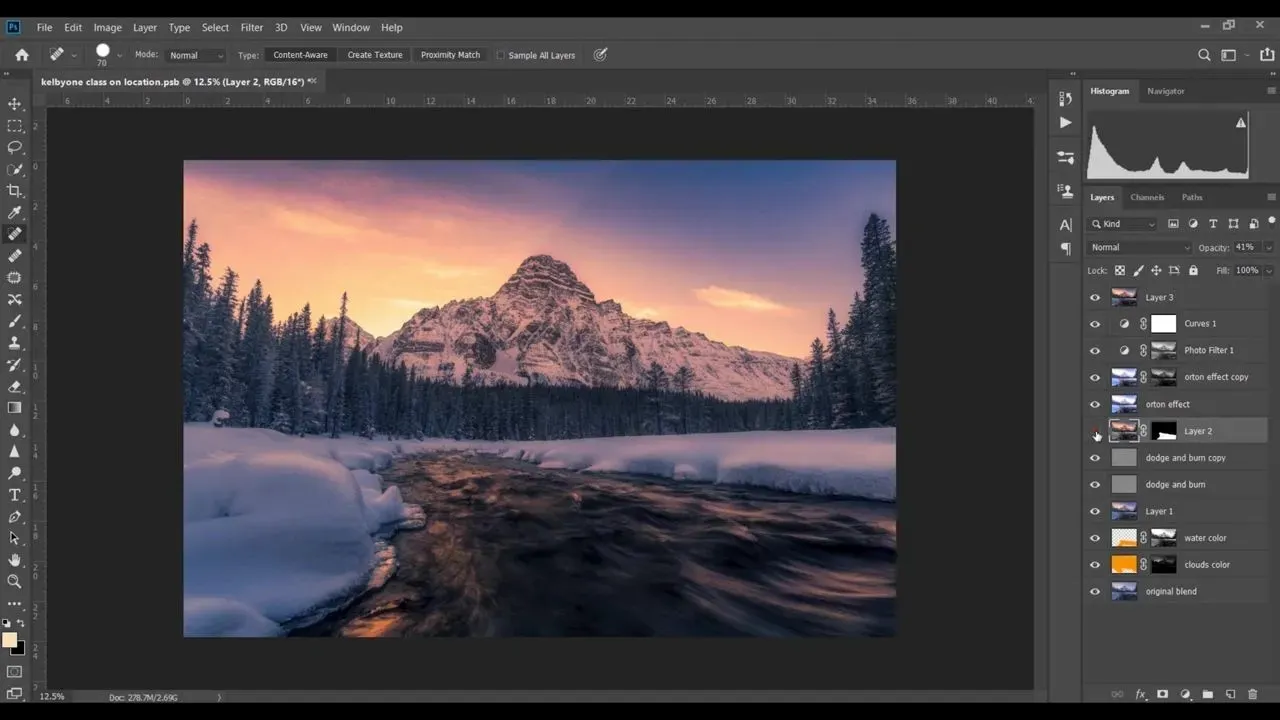Activate the Zoom tool
The width and height of the screenshot is (1280, 720).
14,581
